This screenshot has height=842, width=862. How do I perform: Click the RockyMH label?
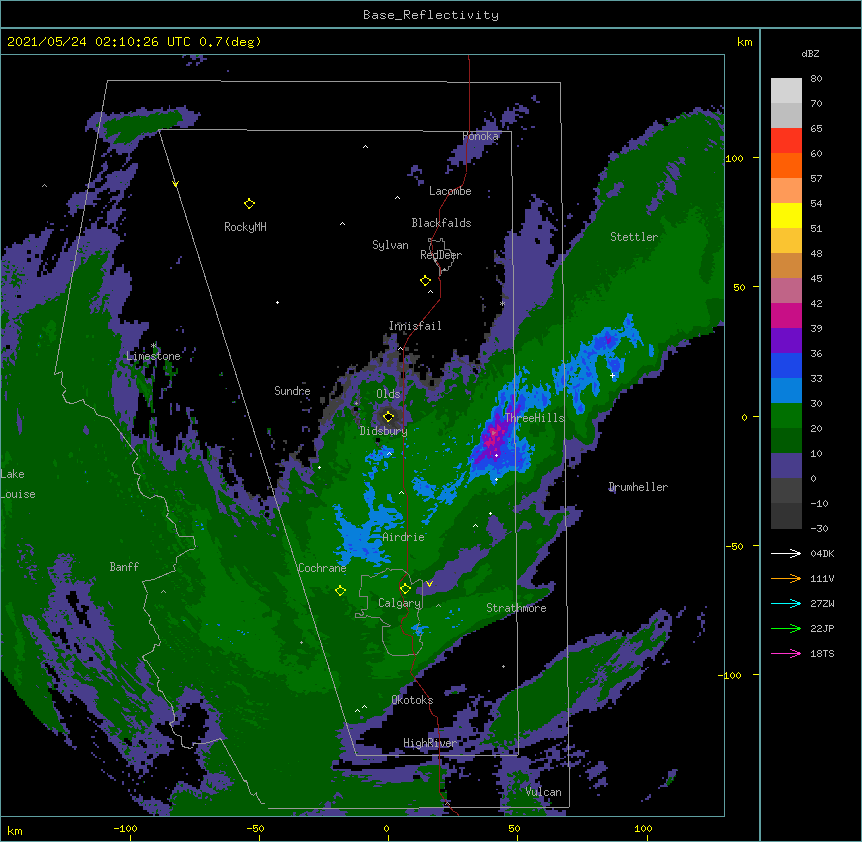click(245, 227)
